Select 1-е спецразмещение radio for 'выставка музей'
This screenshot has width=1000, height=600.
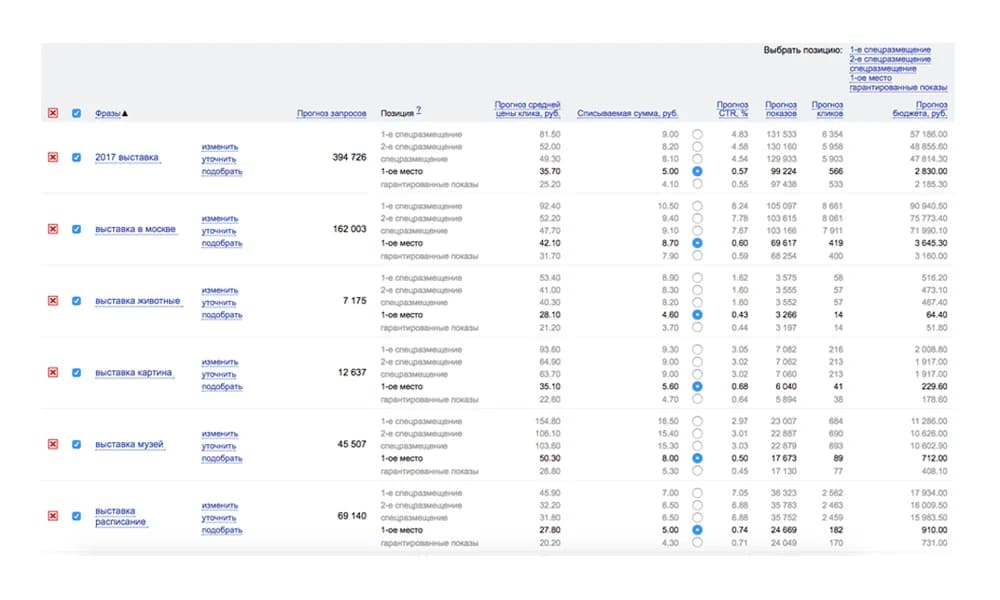pos(698,421)
